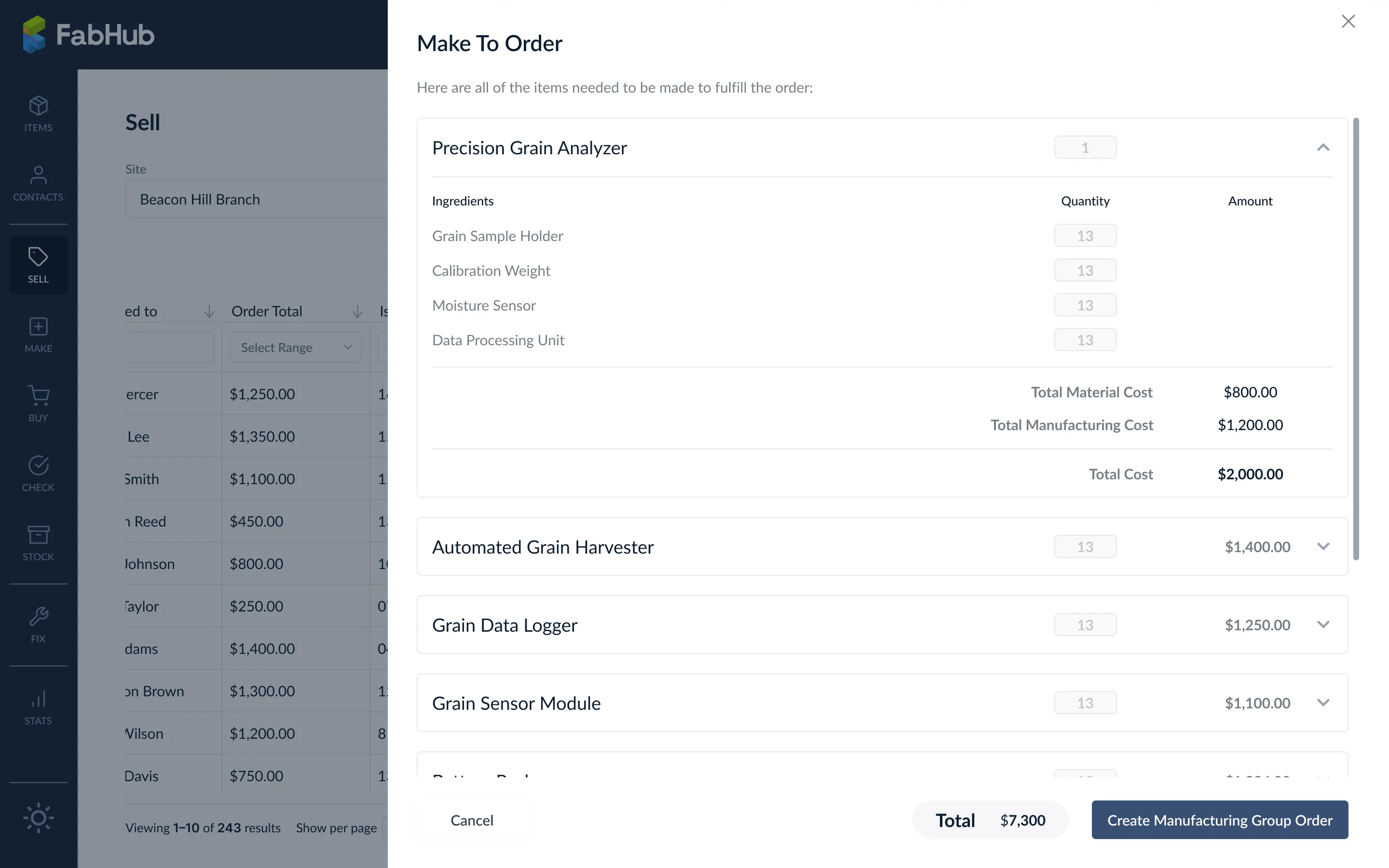
Task: Click the Grain Sample Holder quantity field
Action: [x=1085, y=235]
